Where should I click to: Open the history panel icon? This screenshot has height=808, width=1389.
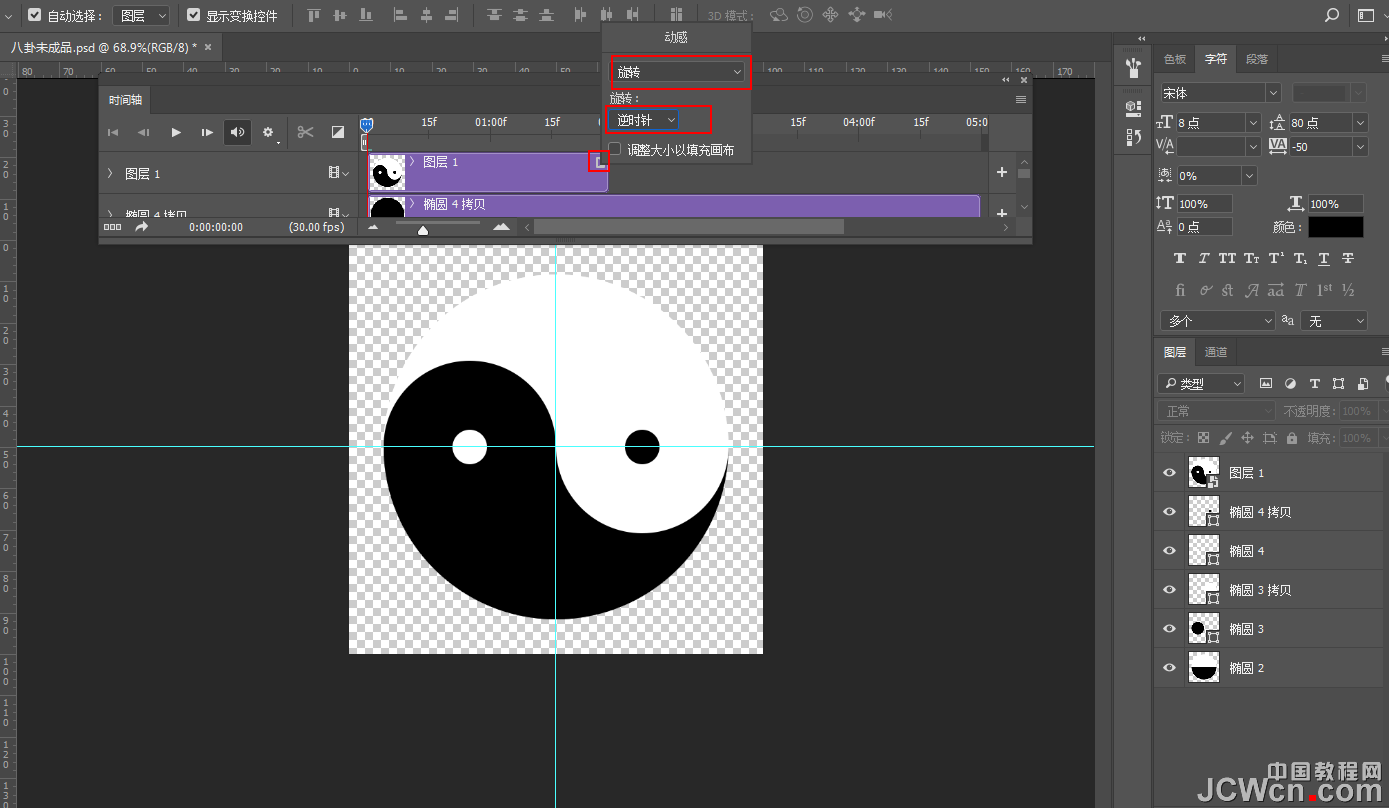point(1133,138)
